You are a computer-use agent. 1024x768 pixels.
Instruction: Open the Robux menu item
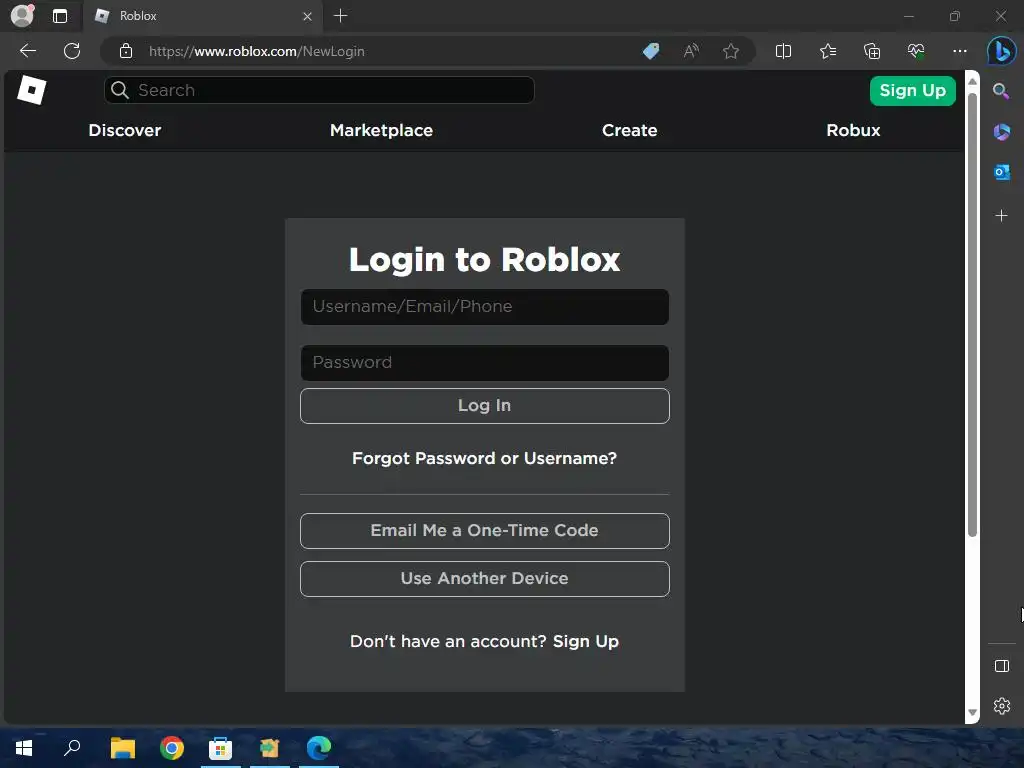tap(853, 130)
